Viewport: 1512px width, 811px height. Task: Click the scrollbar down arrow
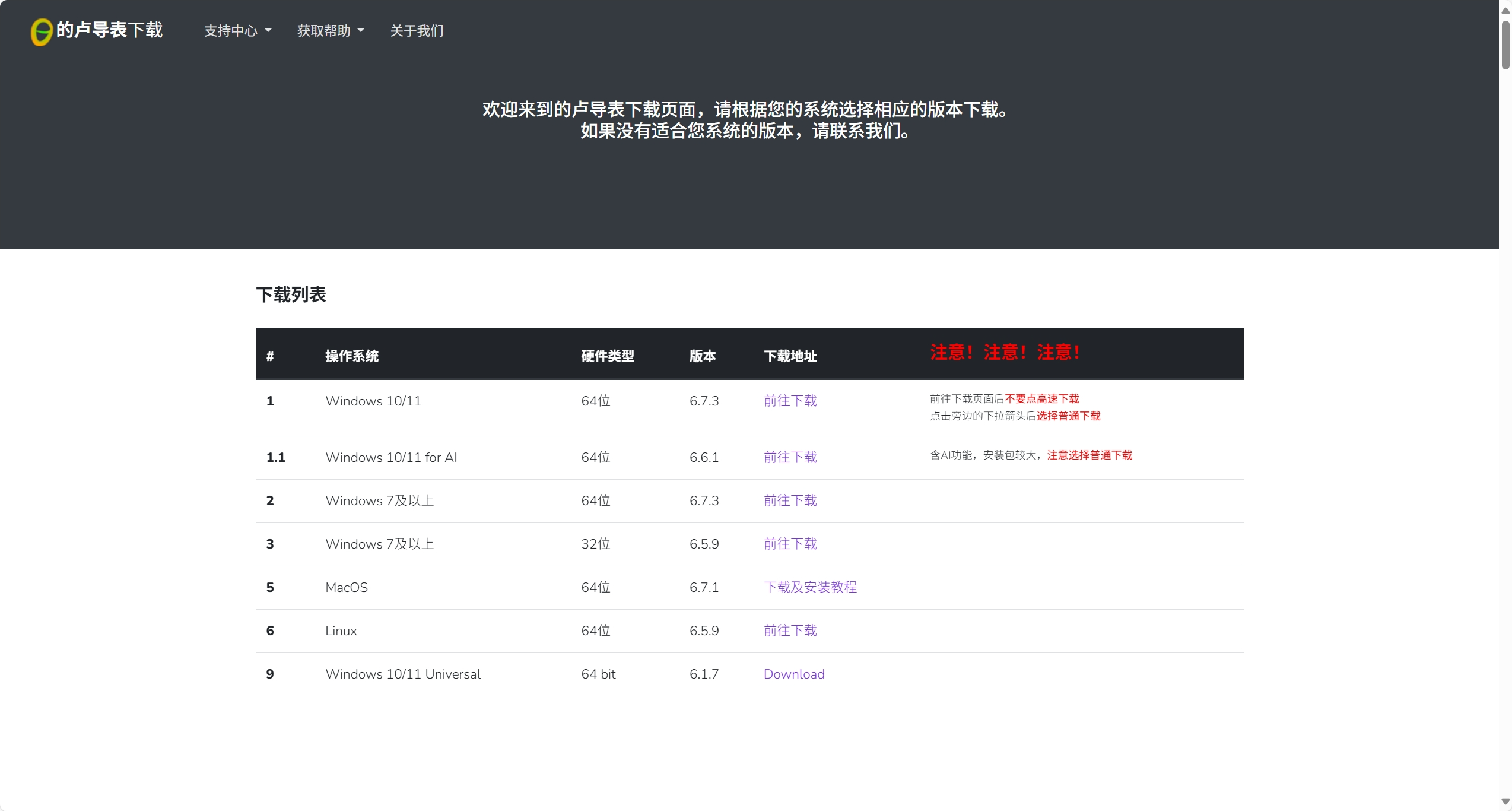(x=1505, y=802)
